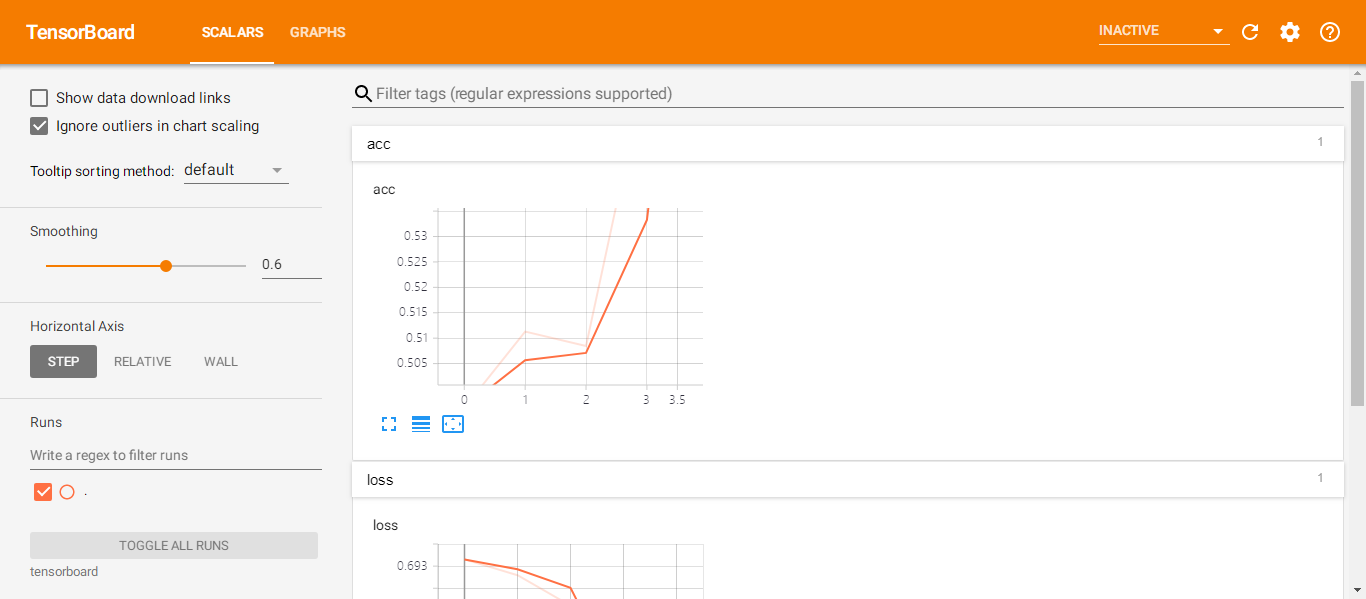Uncheck Ignore outliers in chart scaling
The image size is (1366, 599).
(x=39, y=126)
